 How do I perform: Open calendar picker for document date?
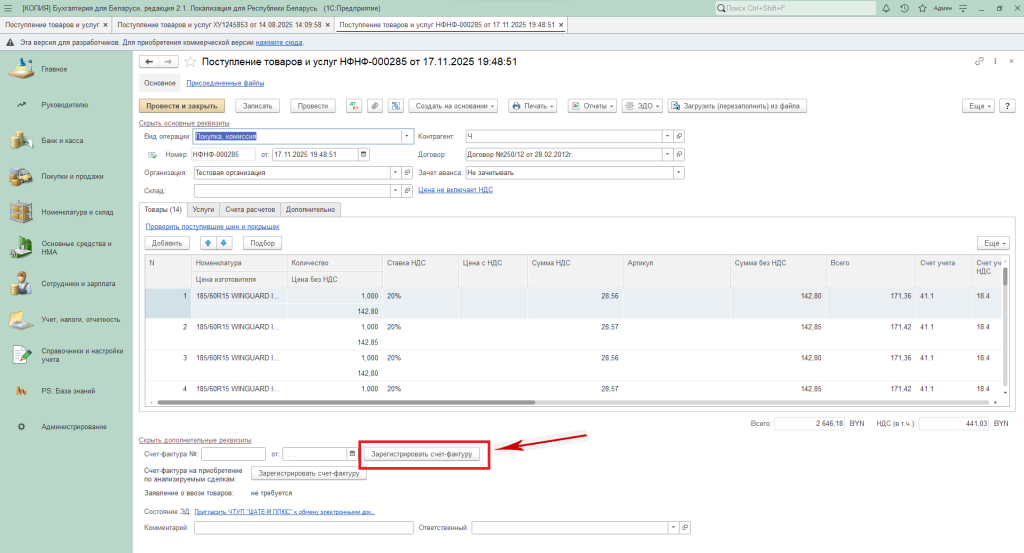tap(363, 155)
